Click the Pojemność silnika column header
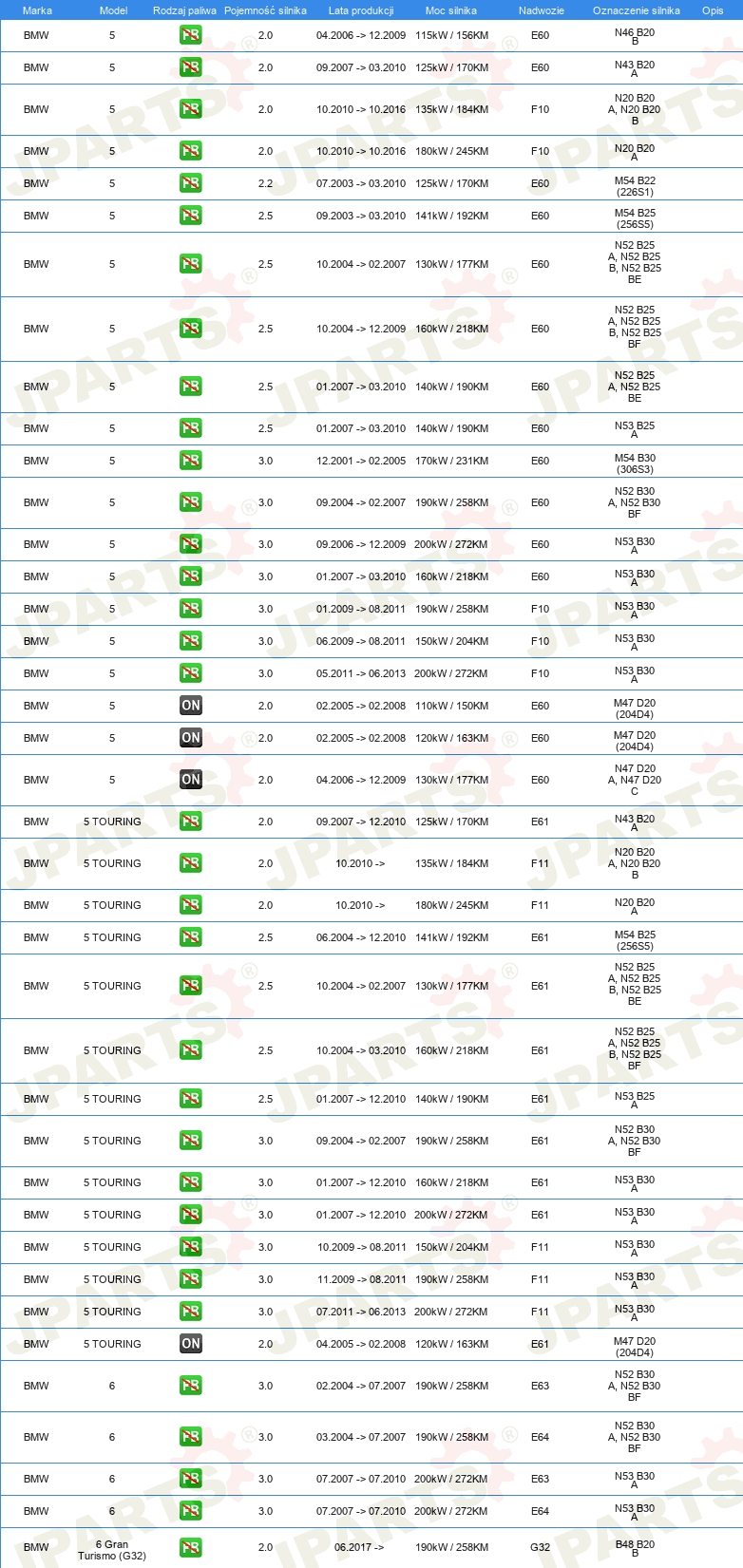Screen dimensions: 743x1568 265,10
